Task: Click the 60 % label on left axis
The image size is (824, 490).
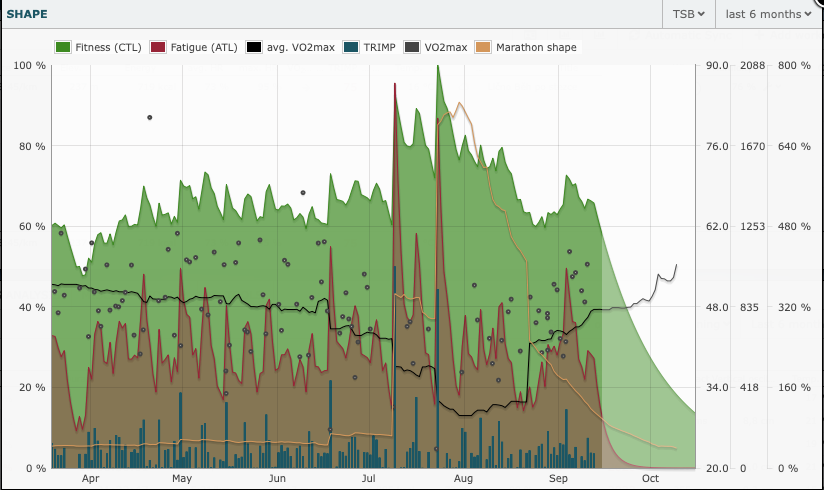Action: (32, 227)
